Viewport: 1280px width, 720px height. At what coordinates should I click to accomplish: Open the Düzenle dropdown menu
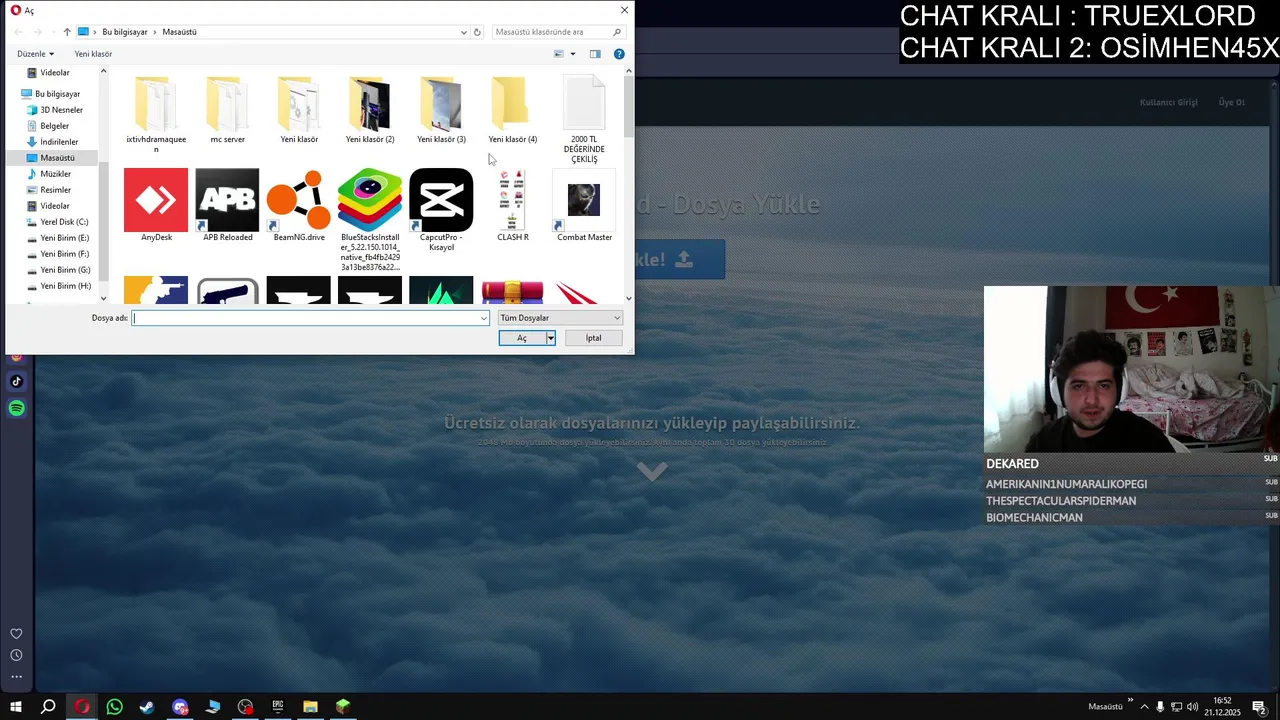(36, 54)
